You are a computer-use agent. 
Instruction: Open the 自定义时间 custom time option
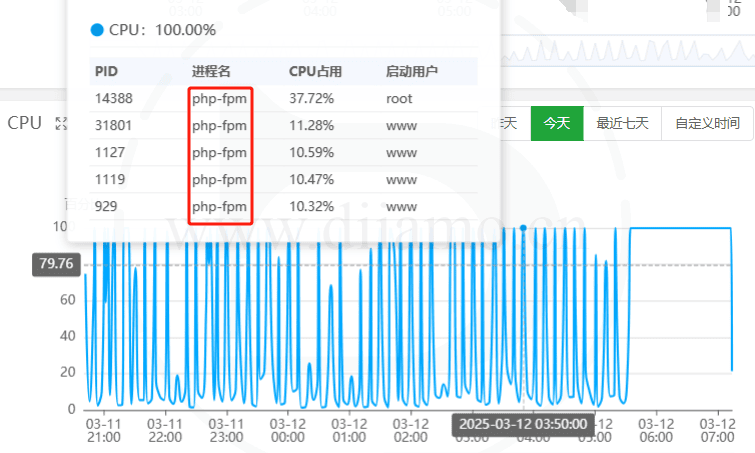point(707,123)
